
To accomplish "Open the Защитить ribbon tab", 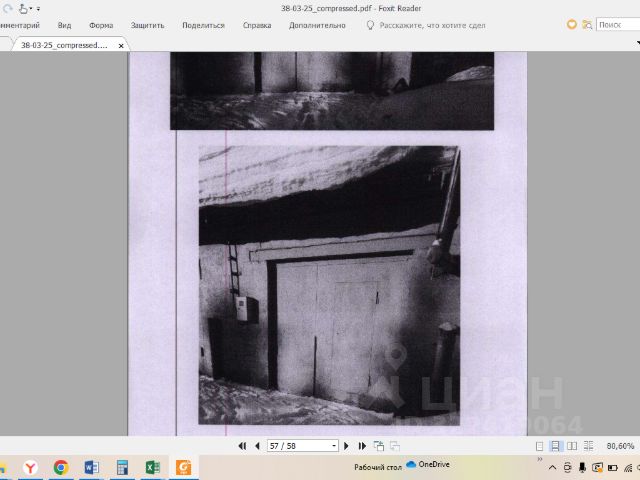I will (x=147, y=25).
